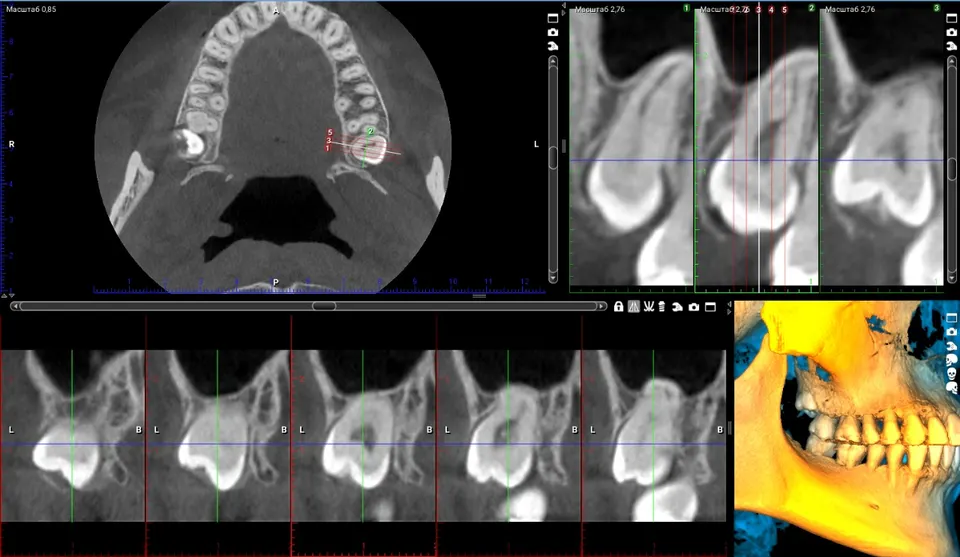Maximize the cross-section panel via its window icon

pos(710,307)
